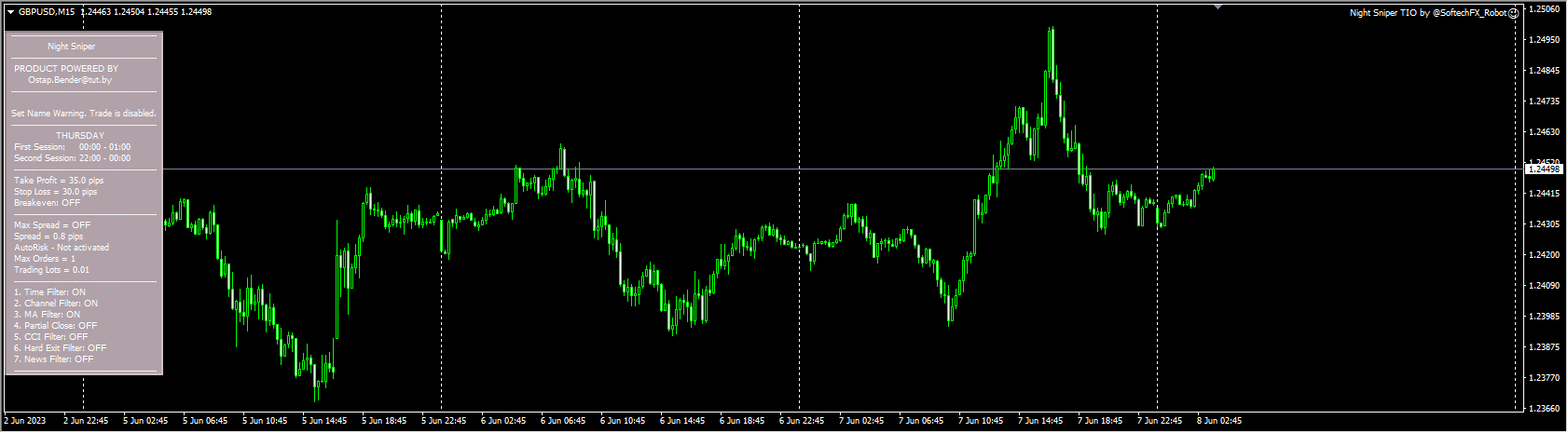Screen dimensions: 1568x433
Task: Click the 'Max Orders = 1' line
Action: [45, 259]
